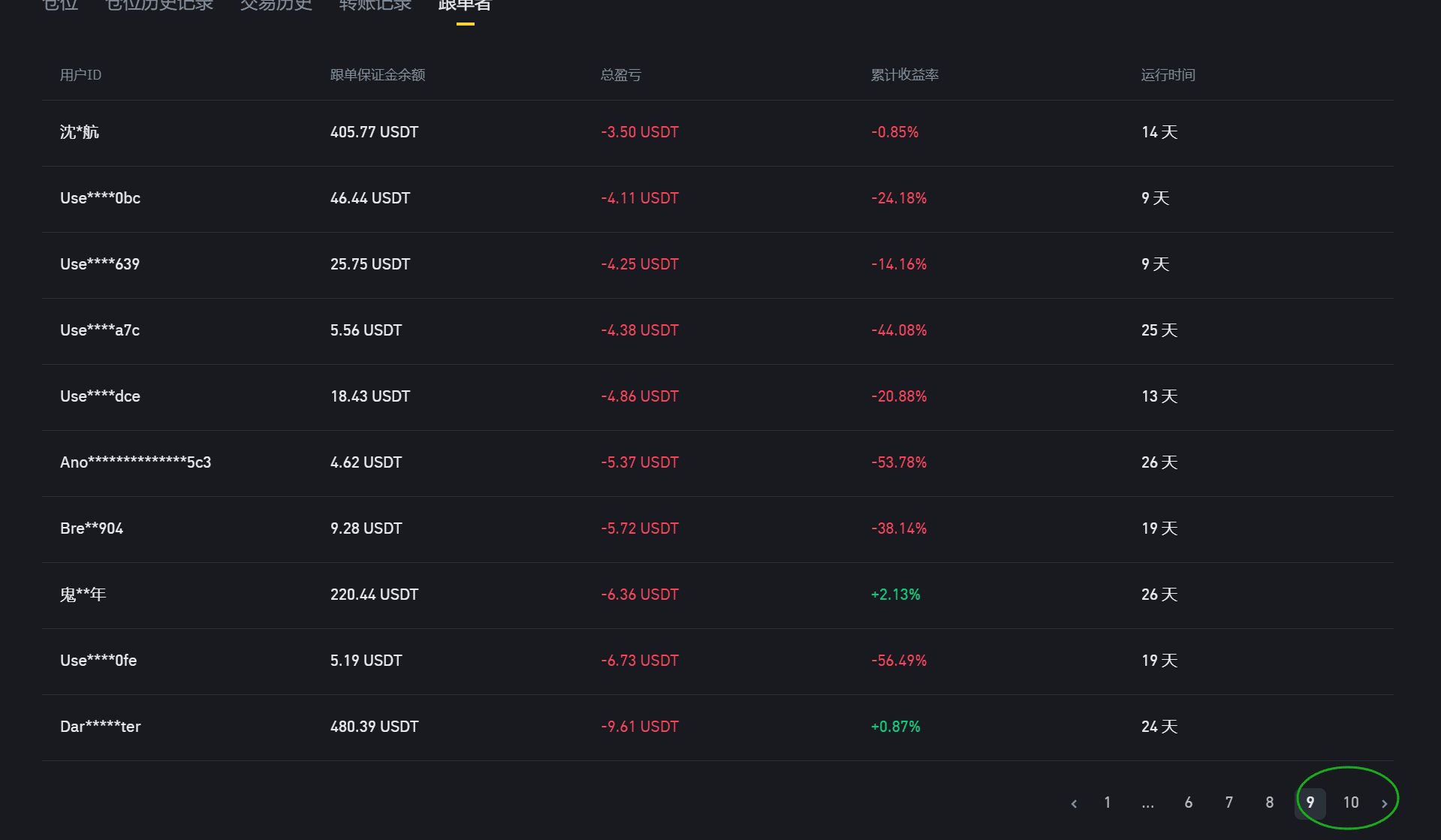Select page 8 in pagination
This screenshot has width=1441, height=840.
pyautogui.click(x=1270, y=802)
